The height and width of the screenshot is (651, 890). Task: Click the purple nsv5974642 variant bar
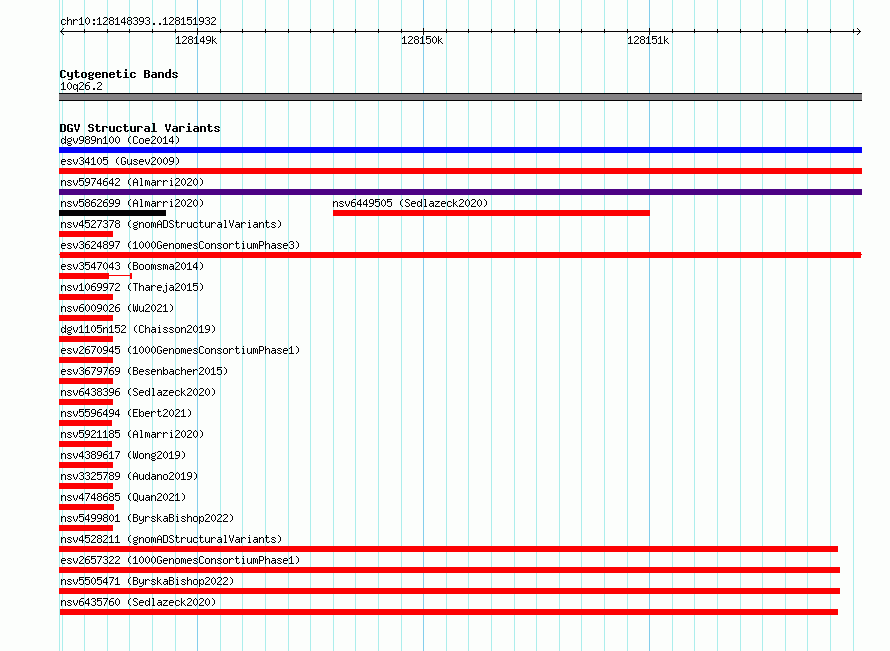pyautogui.click(x=460, y=192)
